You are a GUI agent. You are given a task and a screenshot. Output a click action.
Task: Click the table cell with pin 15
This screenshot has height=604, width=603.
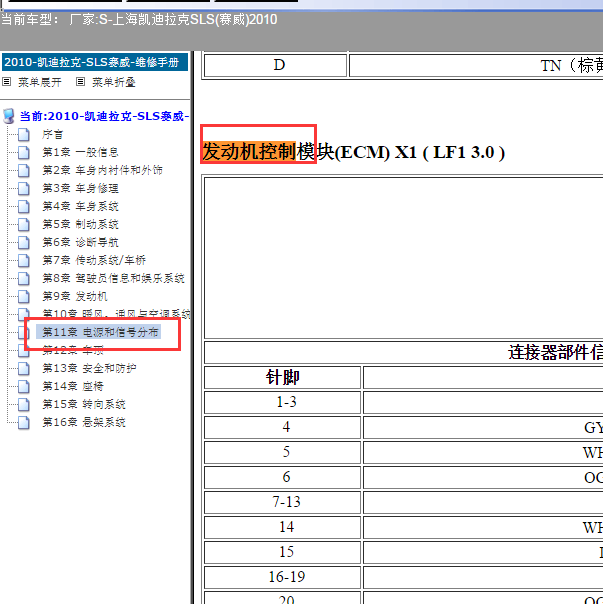(282, 552)
